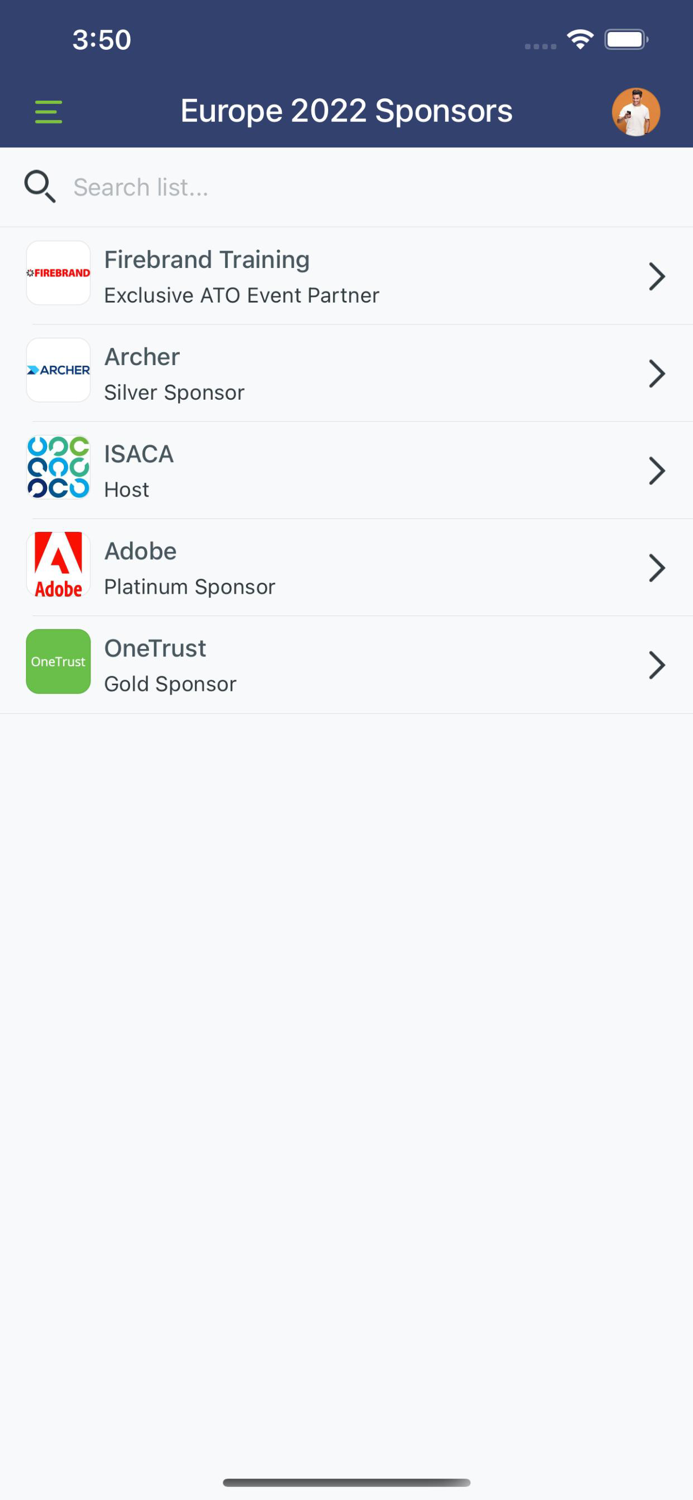Expand the Firebrand Training entry chevron

point(657,276)
